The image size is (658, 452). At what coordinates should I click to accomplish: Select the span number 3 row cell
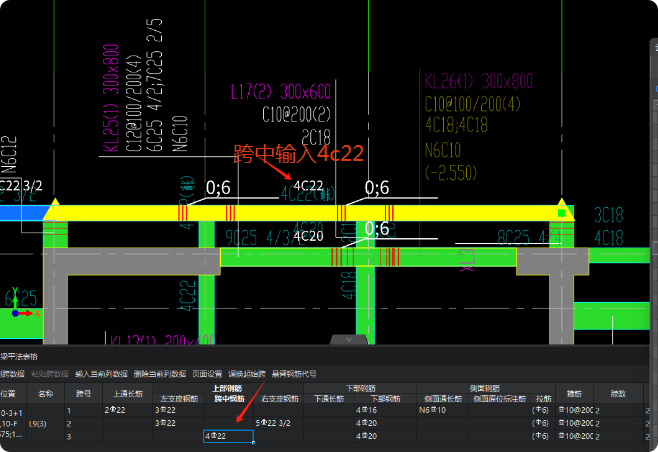[83, 436]
